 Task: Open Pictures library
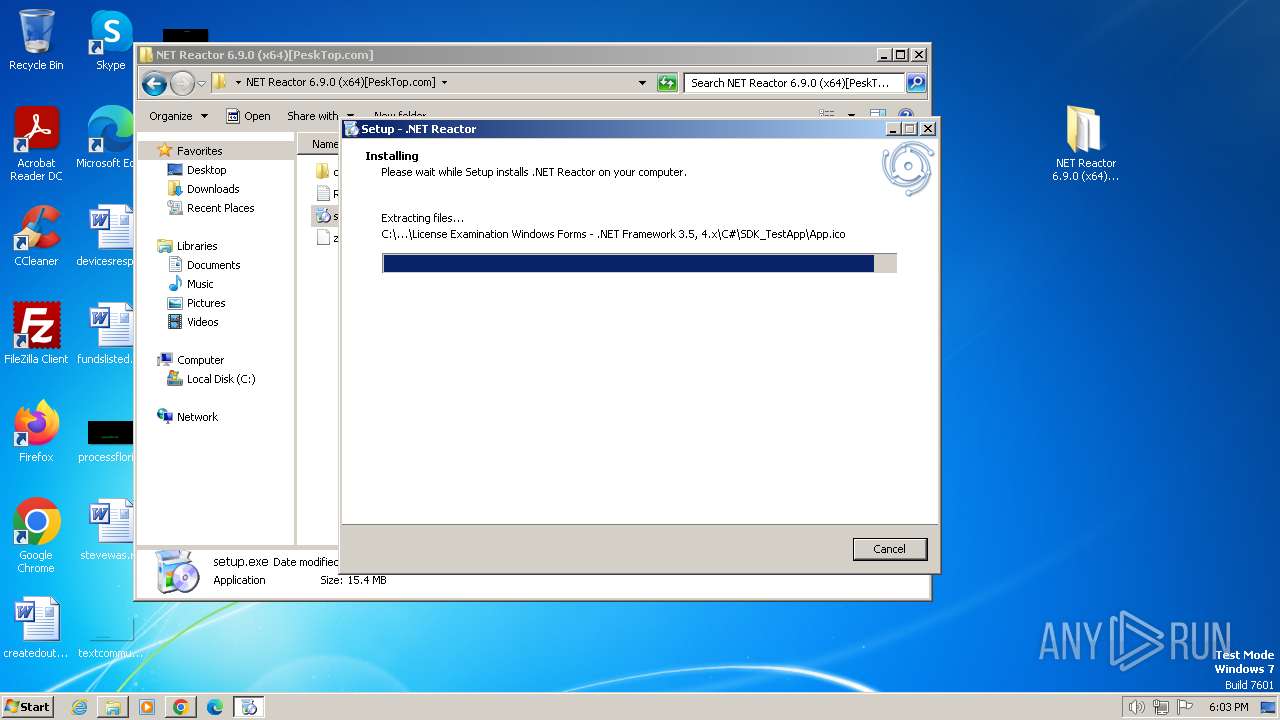tap(205, 303)
